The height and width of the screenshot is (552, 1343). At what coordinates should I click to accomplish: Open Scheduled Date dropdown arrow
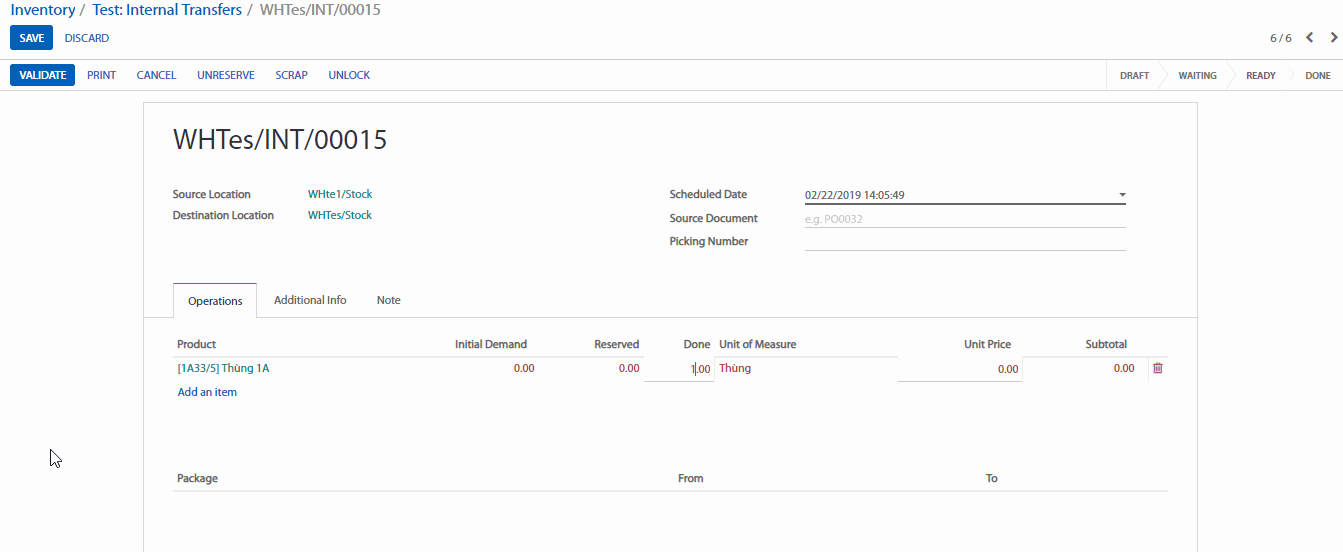(x=1122, y=195)
